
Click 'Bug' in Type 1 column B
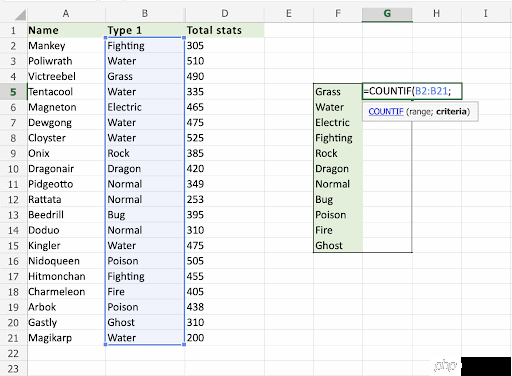click(145, 215)
